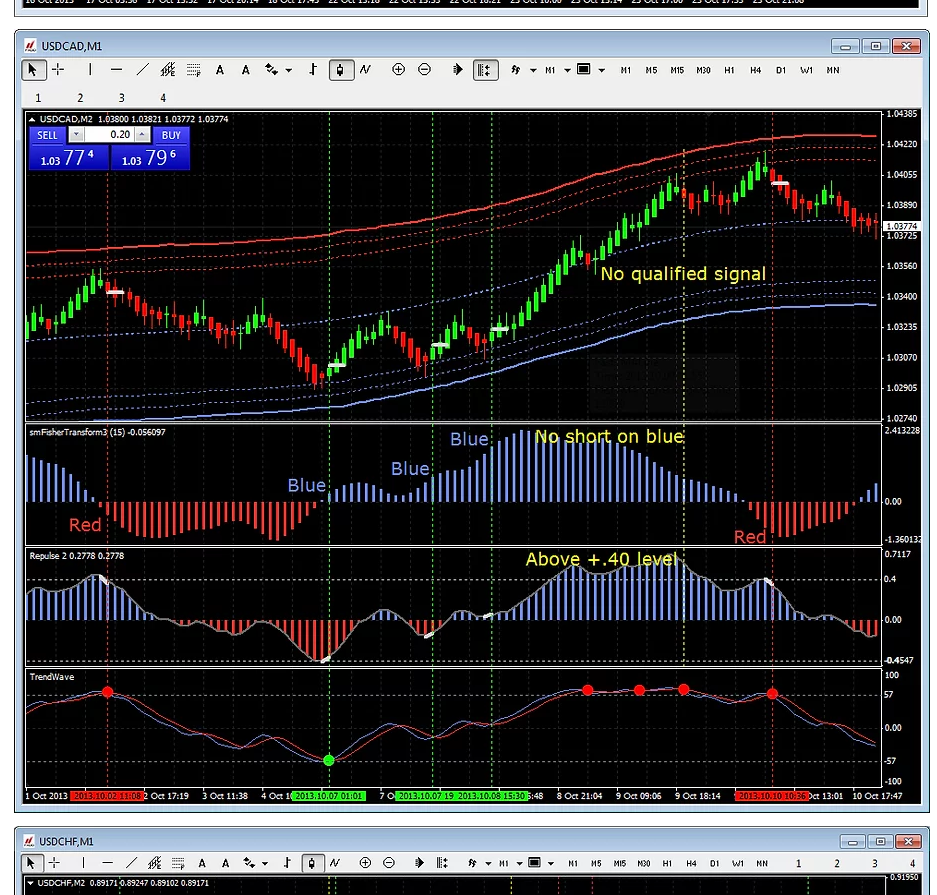Viewport: 937px width, 895px height.
Task: Switch USDCAD chart to M15 timeframe
Action: [676, 70]
